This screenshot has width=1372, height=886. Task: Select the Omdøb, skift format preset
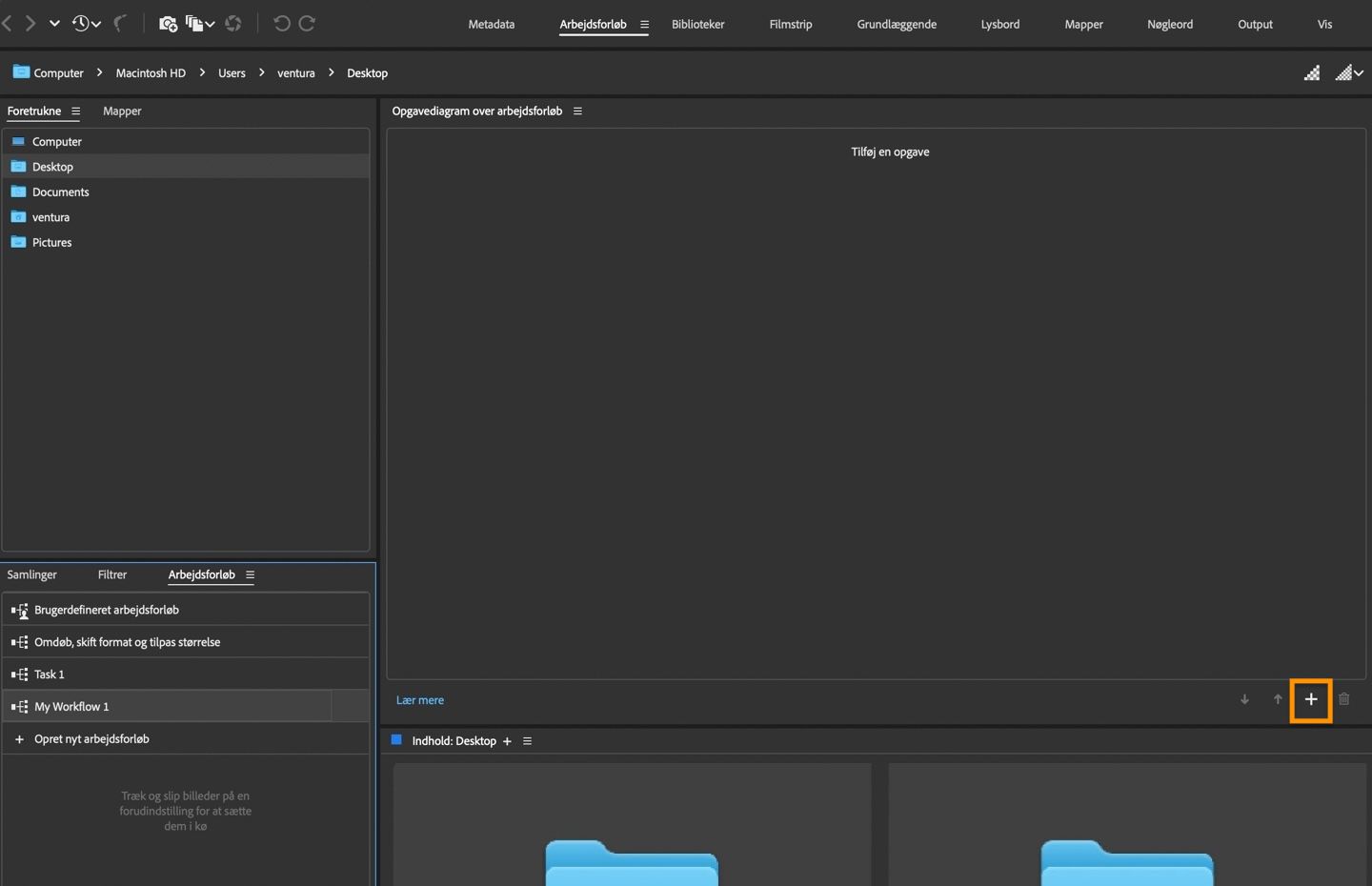[x=186, y=642]
